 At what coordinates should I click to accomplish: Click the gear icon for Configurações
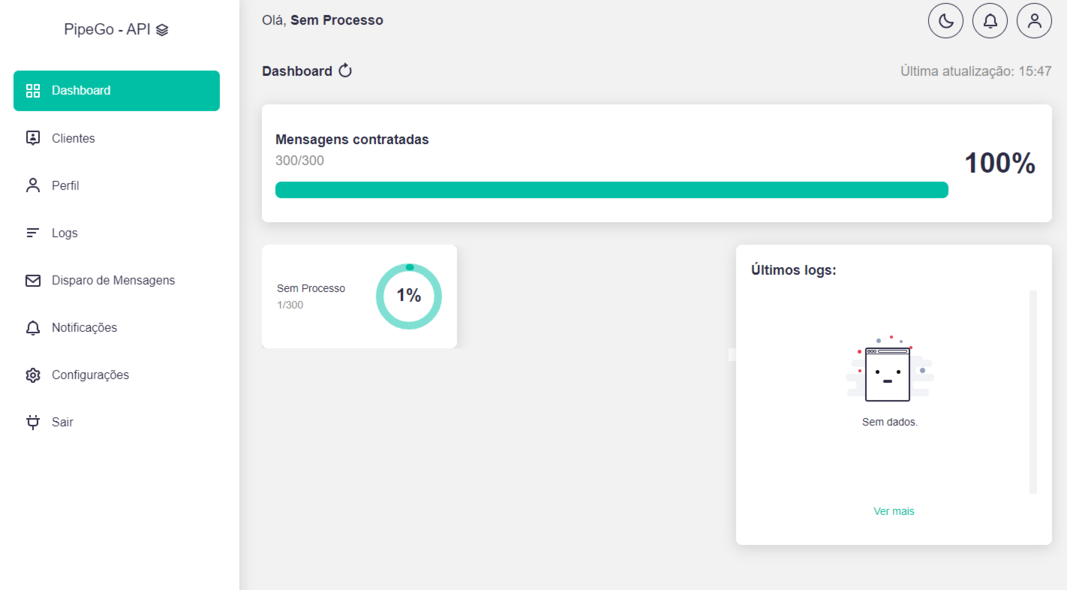click(33, 375)
